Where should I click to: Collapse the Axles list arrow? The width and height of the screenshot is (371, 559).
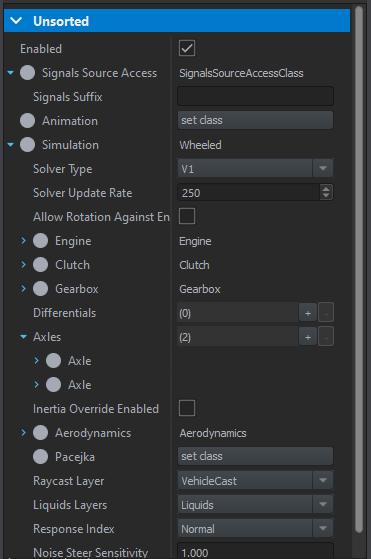[24, 337]
